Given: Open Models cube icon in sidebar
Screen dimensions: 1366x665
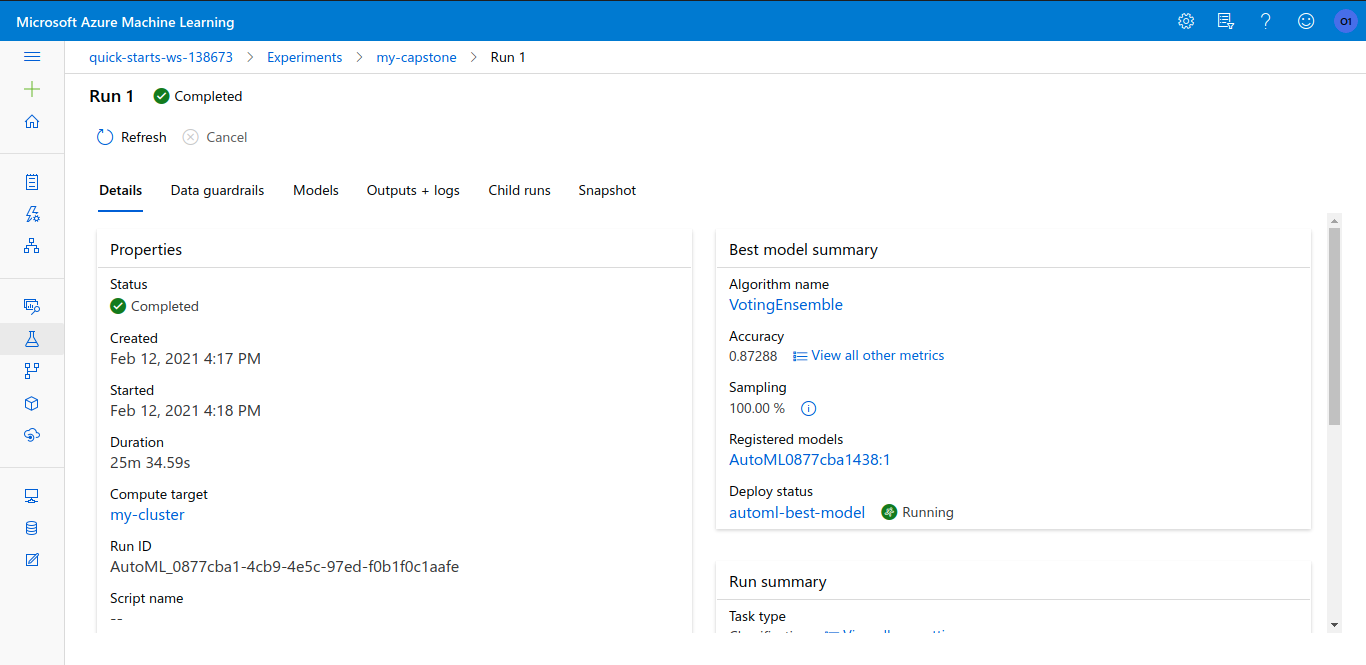Looking at the screenshot, I should pos(32,403).
